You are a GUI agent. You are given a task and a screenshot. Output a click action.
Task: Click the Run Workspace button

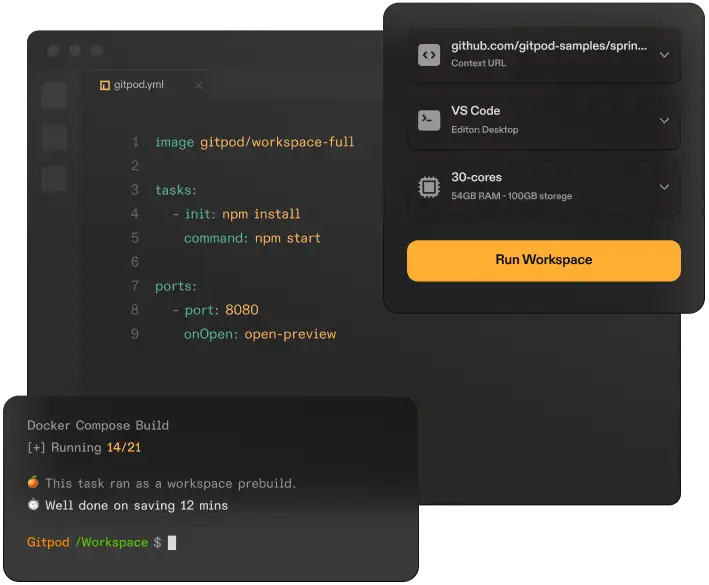click(x=544, y=260)
